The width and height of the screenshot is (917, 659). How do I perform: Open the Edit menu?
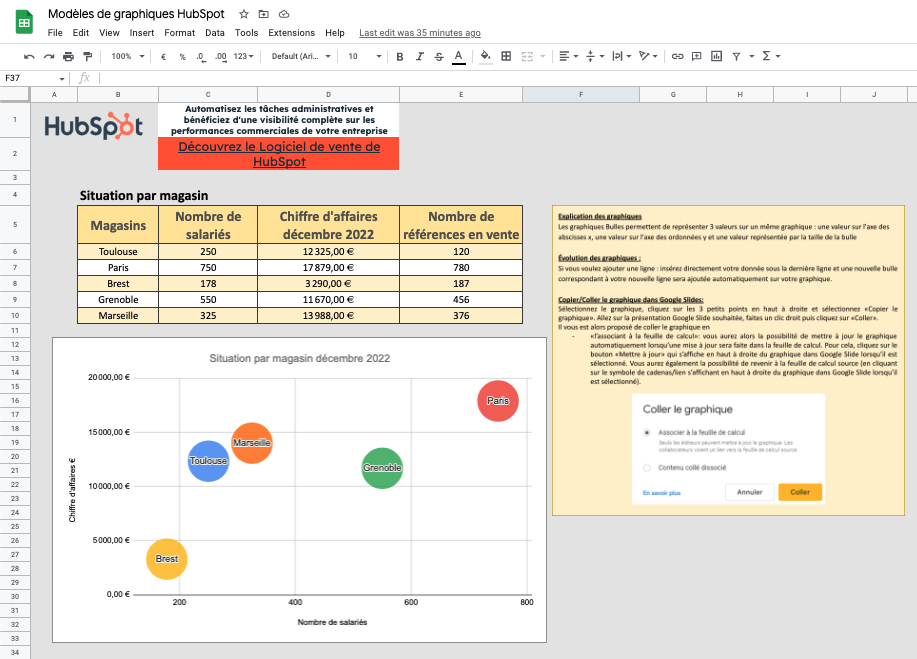click(81, 33)
